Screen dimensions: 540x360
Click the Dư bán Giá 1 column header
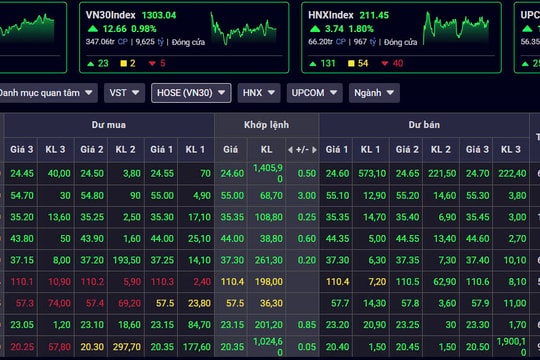pos(337,150)
